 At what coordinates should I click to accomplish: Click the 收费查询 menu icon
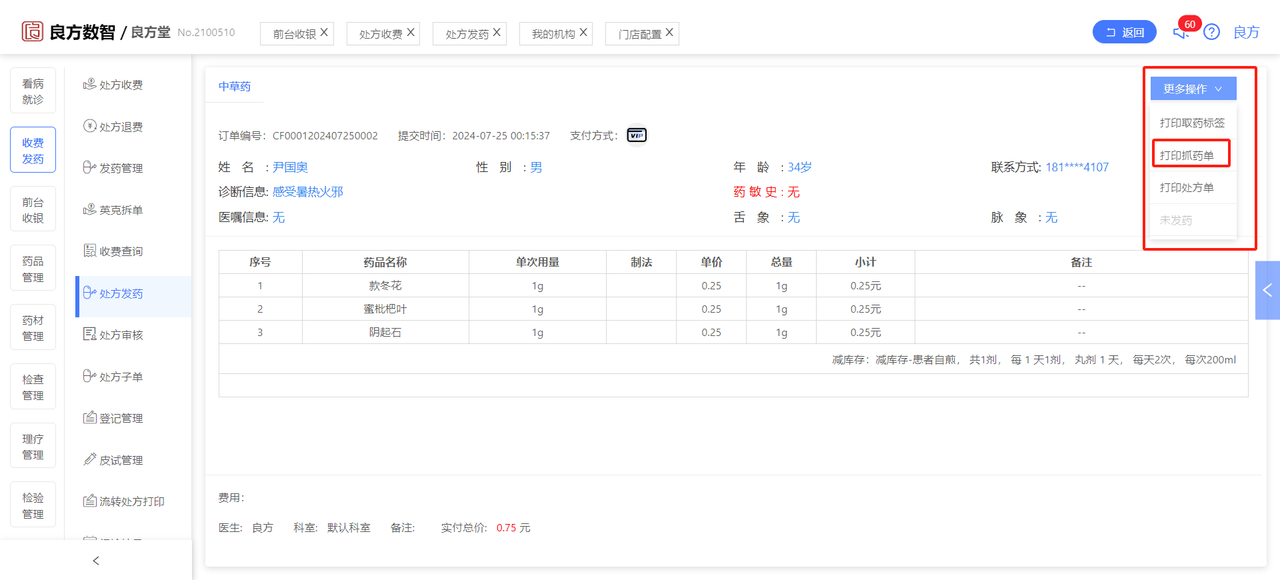point(90,251)
